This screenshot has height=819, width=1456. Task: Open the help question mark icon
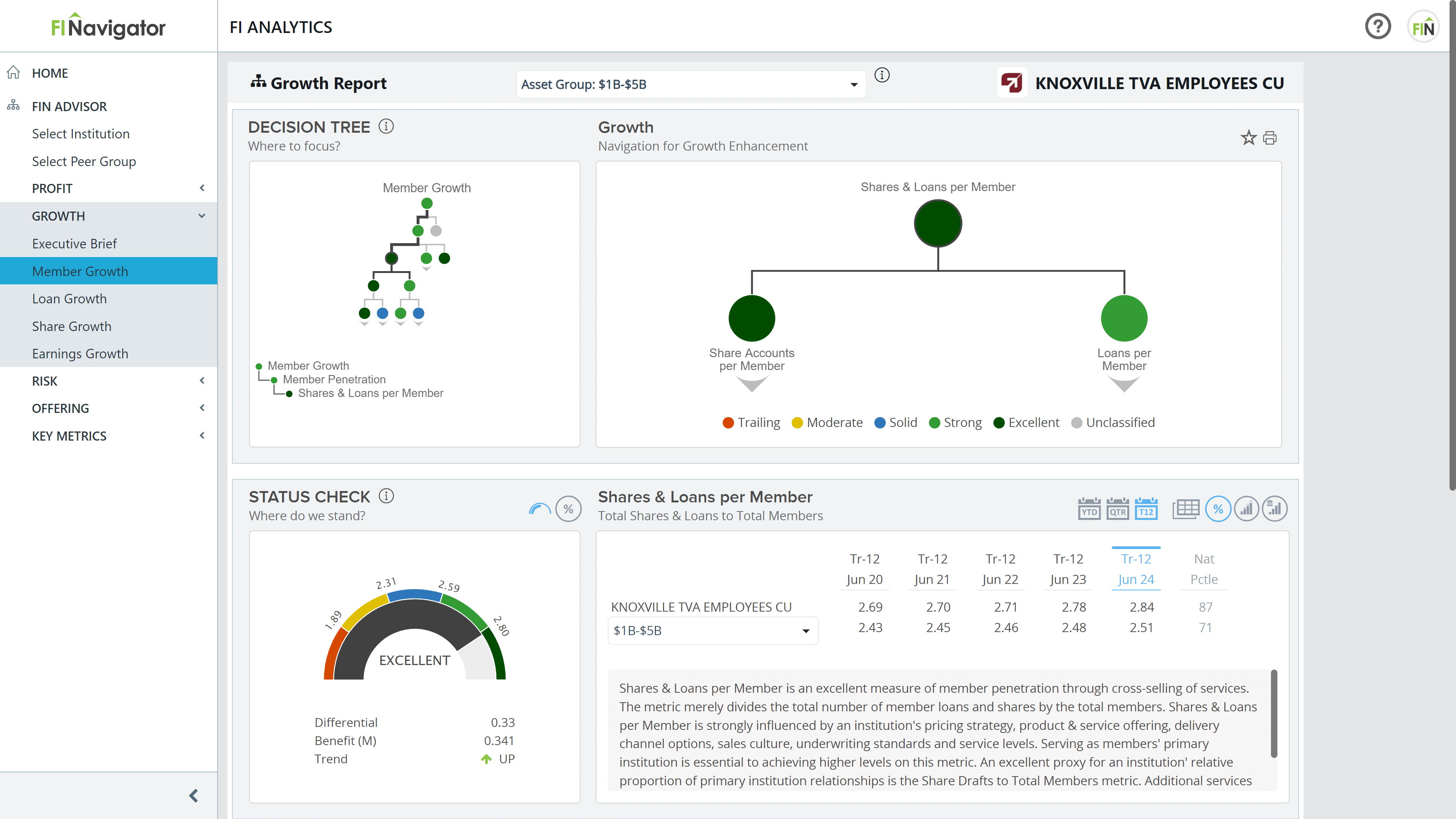[x=1378, y=27]
